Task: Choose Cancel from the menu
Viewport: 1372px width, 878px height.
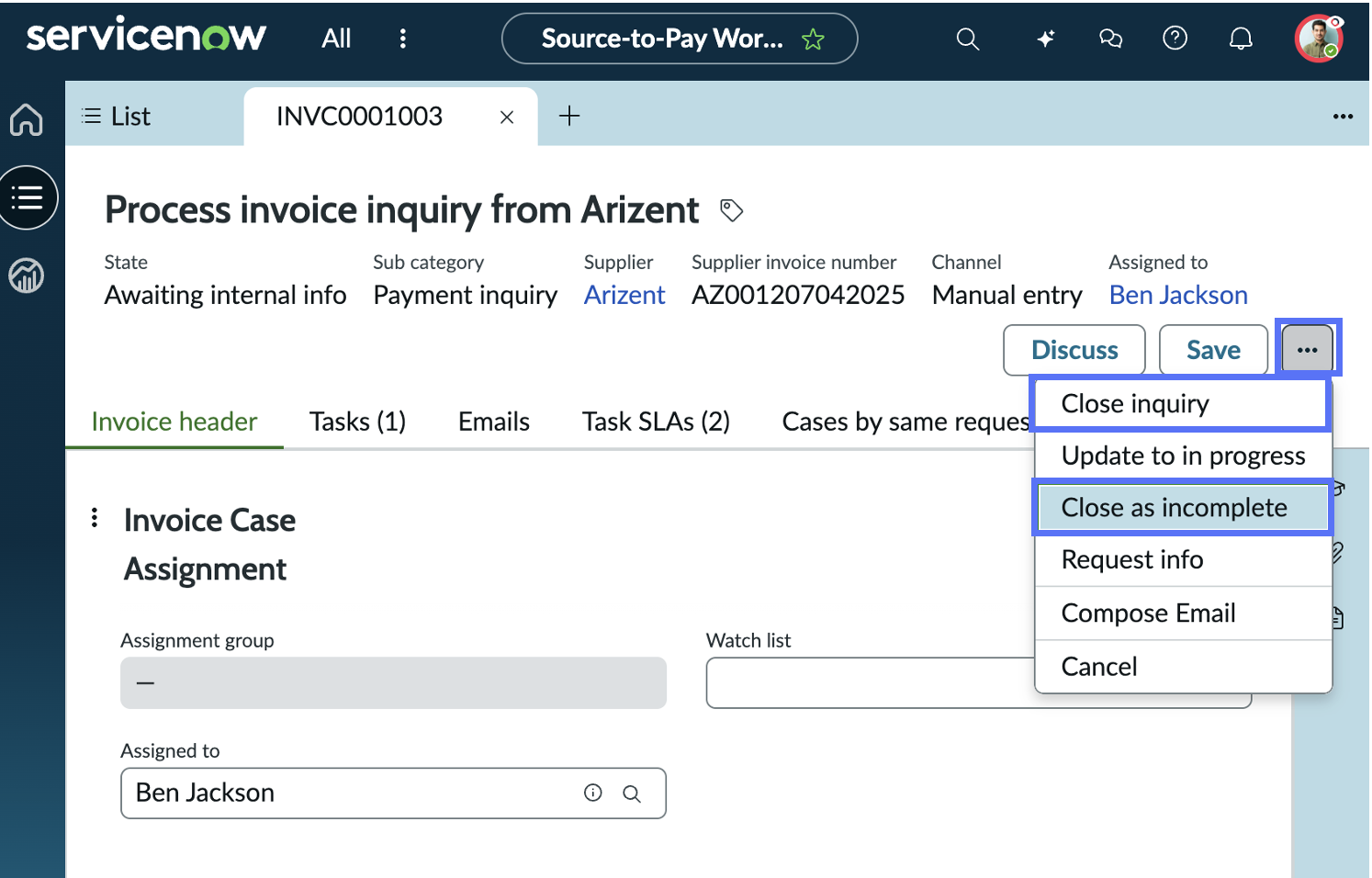Action: point(1183,667)
